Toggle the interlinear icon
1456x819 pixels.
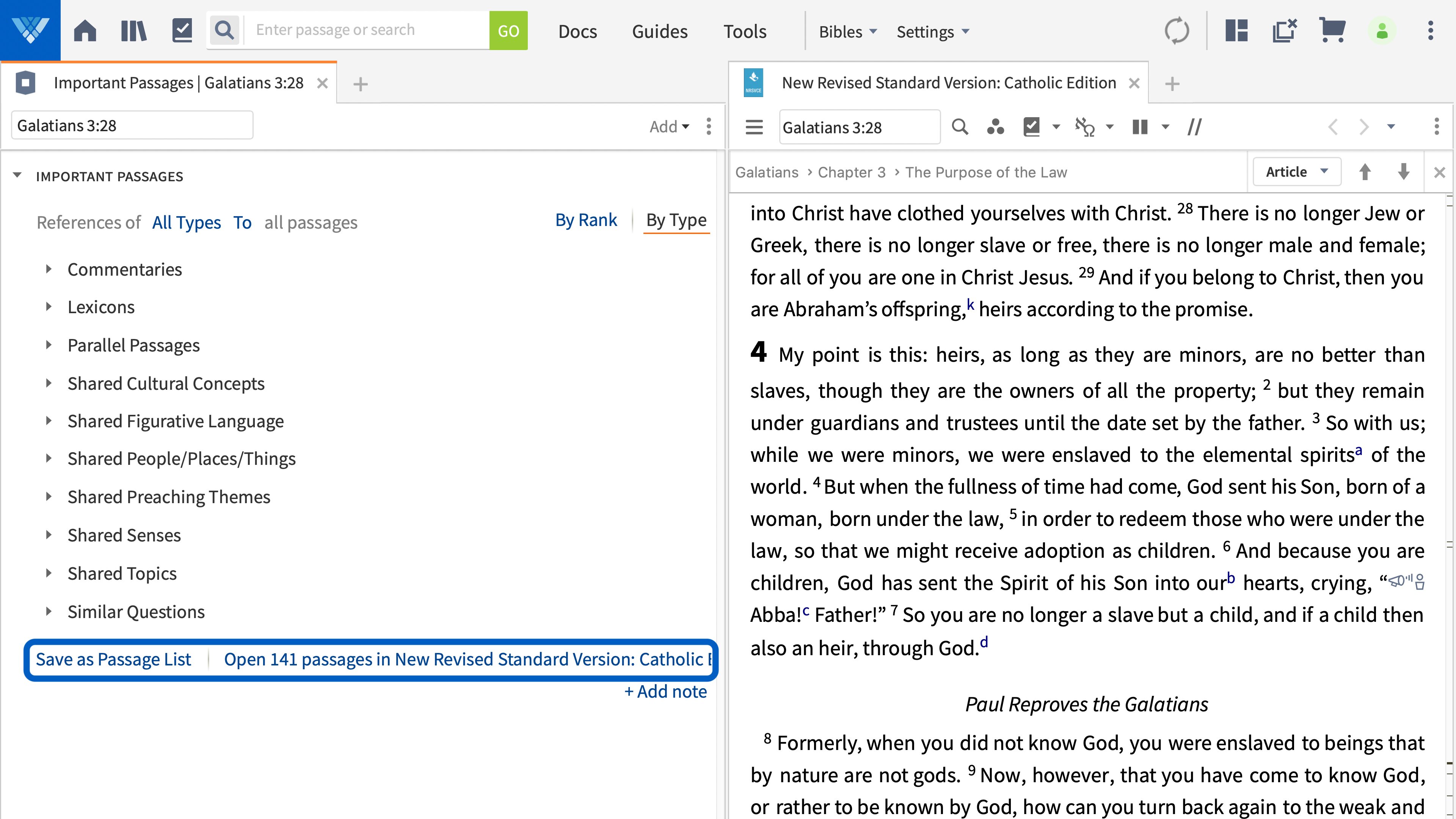point(1085,127)
